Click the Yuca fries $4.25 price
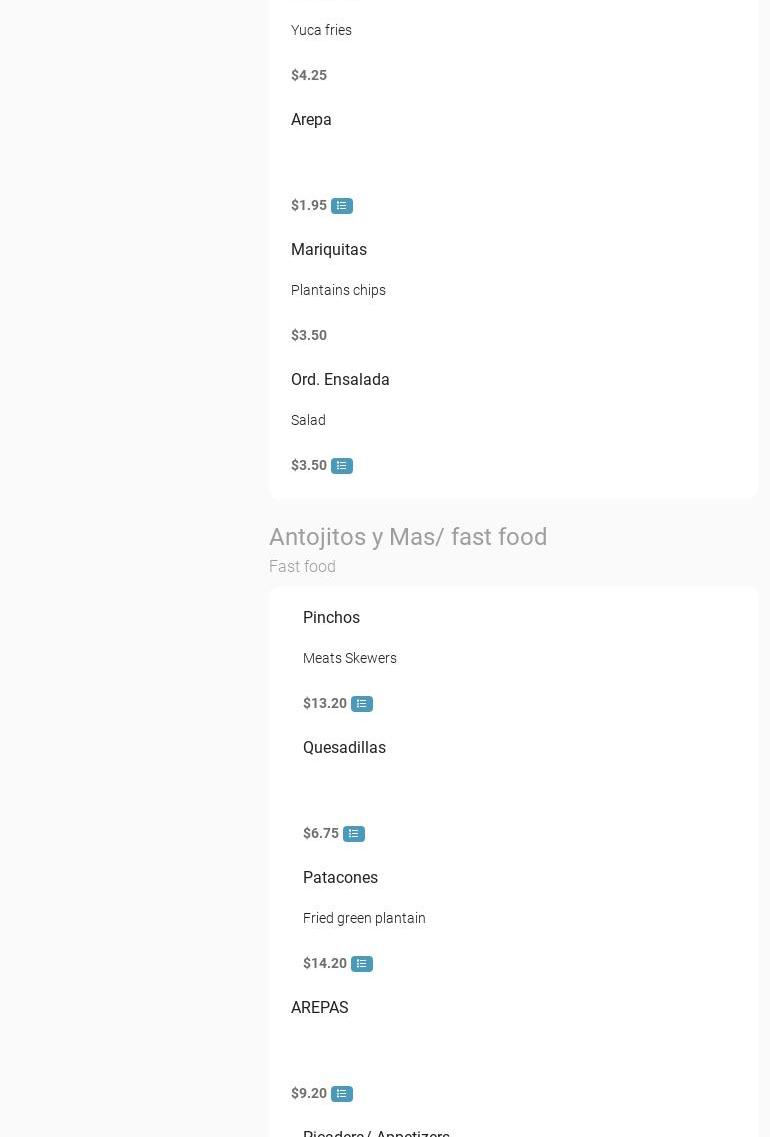Viewport: 770px width, 1137px height. pyautogui.click(x=309, y=76)
